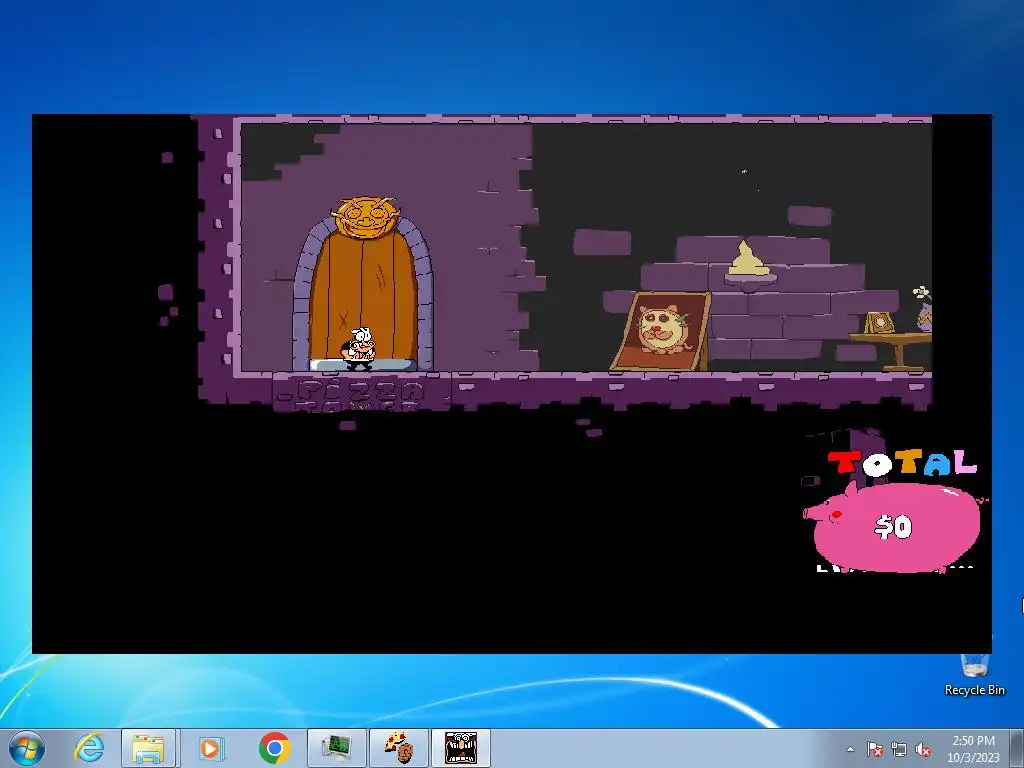
Task: Click the Pizza Tower engraved floor plaque
Action: [360, 393]
